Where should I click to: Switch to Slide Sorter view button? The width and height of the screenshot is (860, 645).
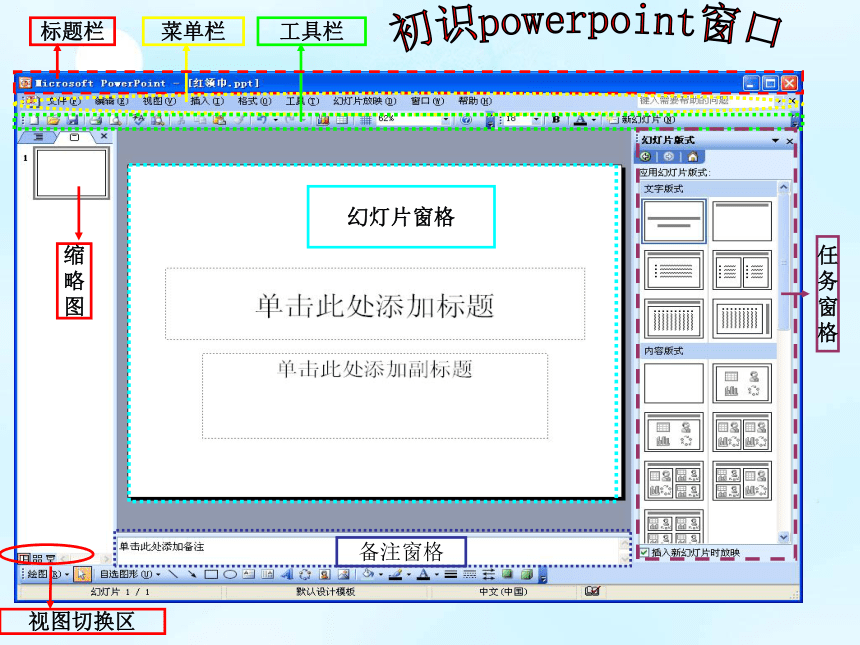(x=37, y=558)
